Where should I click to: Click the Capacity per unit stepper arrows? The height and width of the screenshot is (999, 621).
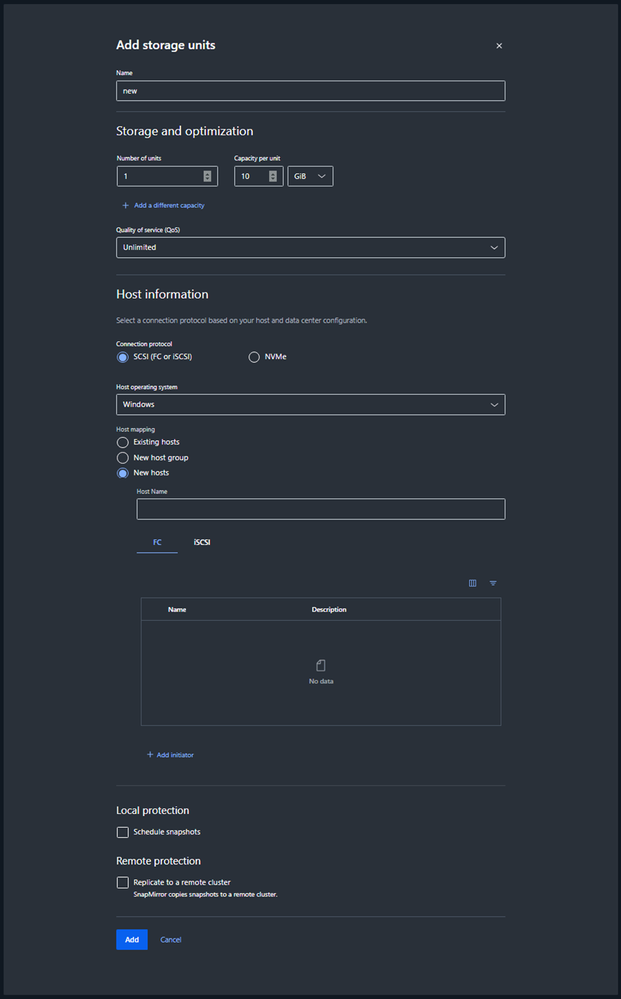pos(273,176)
